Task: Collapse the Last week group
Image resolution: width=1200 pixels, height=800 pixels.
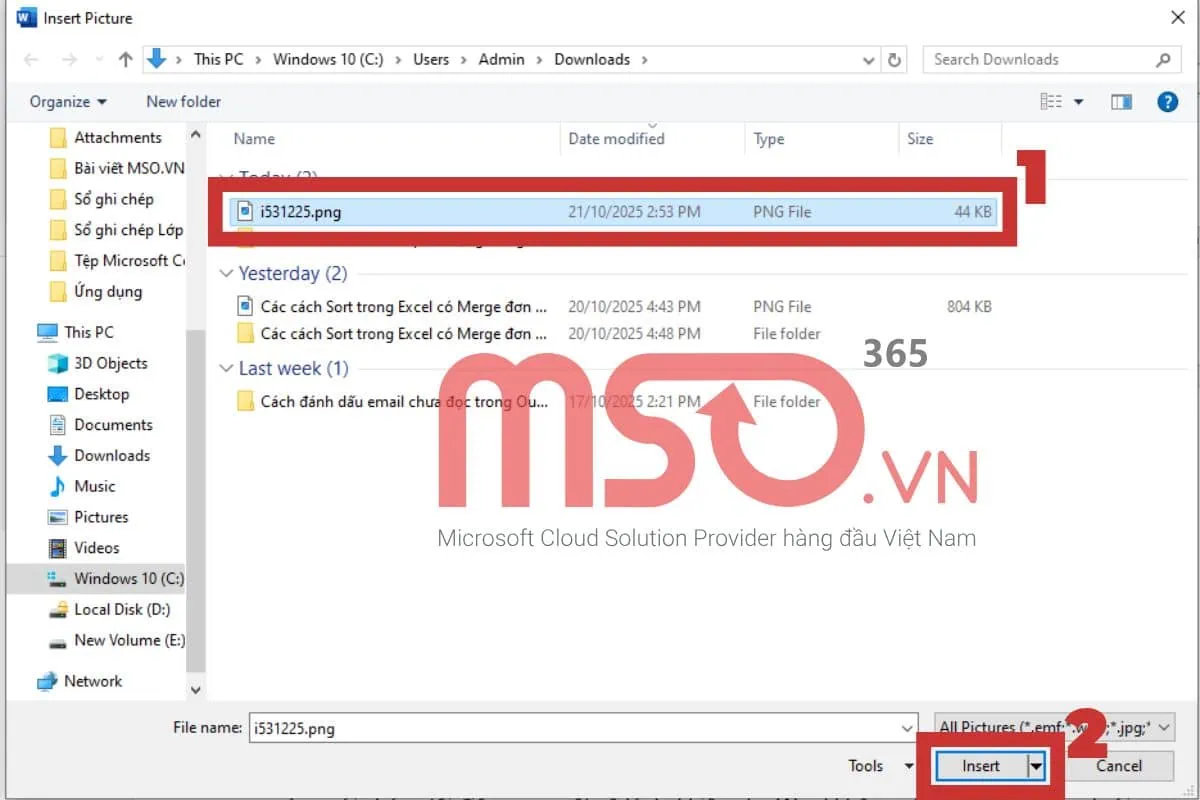Action: tap(225, 369)
